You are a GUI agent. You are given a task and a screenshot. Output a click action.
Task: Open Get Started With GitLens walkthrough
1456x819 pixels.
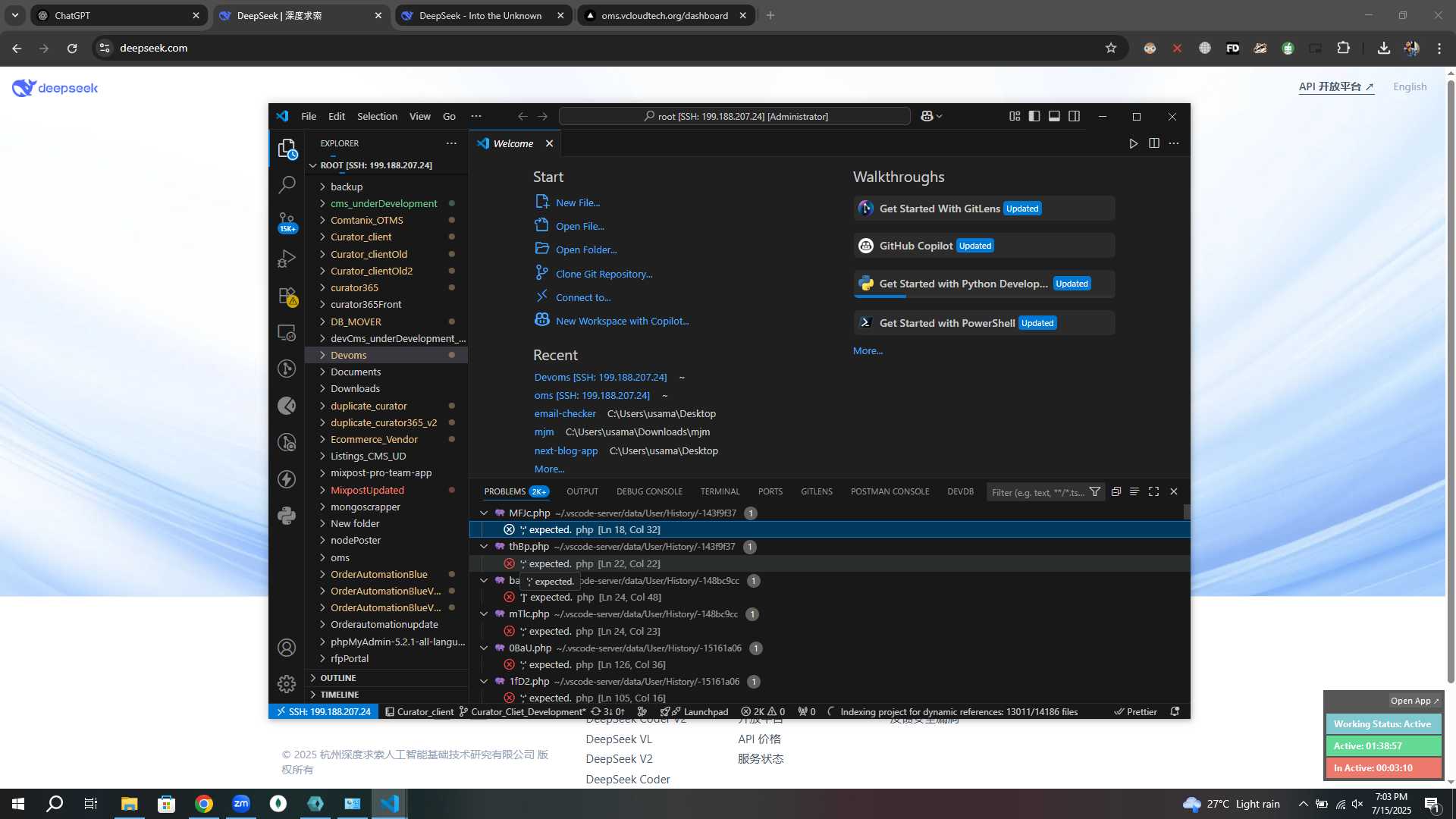[984, 209]
